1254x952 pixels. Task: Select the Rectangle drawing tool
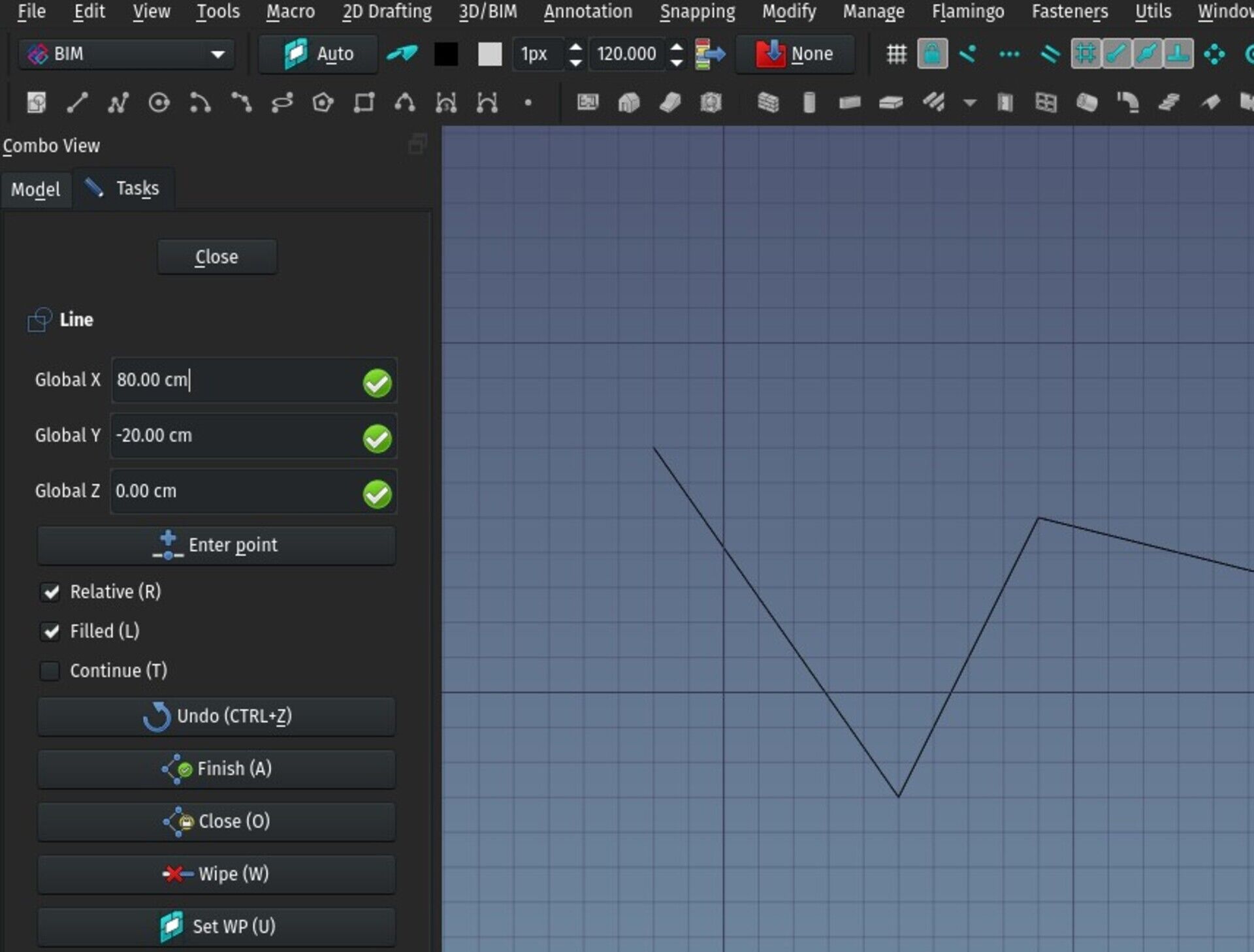[x=364, y=103]
